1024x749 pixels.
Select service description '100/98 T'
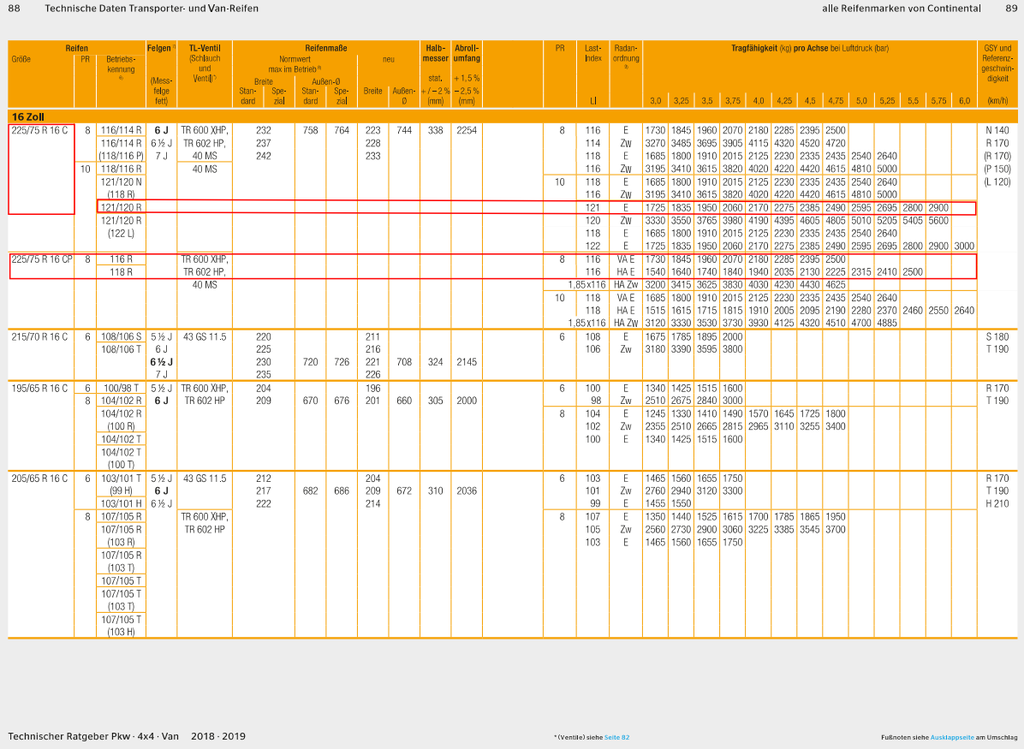pos(121,389)
